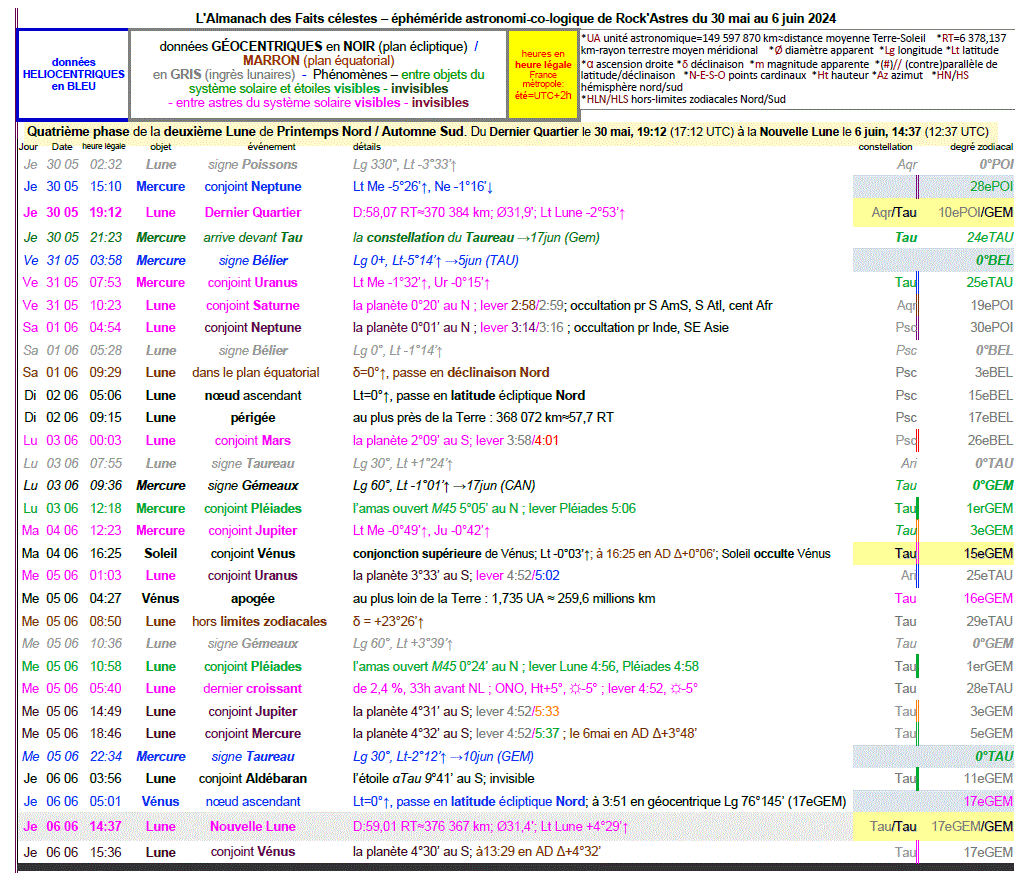This screenshot has height=873, width=1029.
Task: Select the "15:36" time cell
Action: tap(106, 852)
